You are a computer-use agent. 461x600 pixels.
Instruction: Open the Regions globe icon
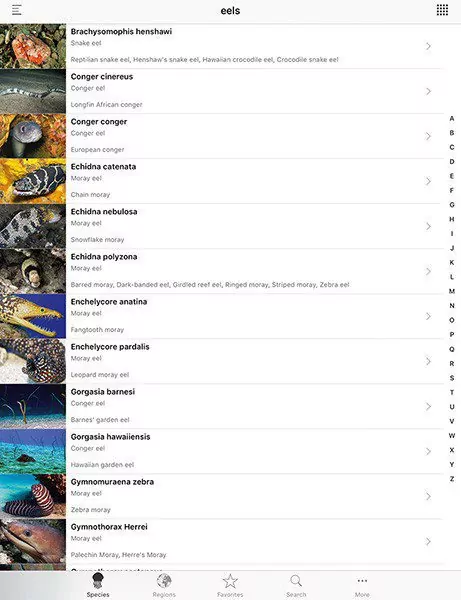(x=164, y=581)
